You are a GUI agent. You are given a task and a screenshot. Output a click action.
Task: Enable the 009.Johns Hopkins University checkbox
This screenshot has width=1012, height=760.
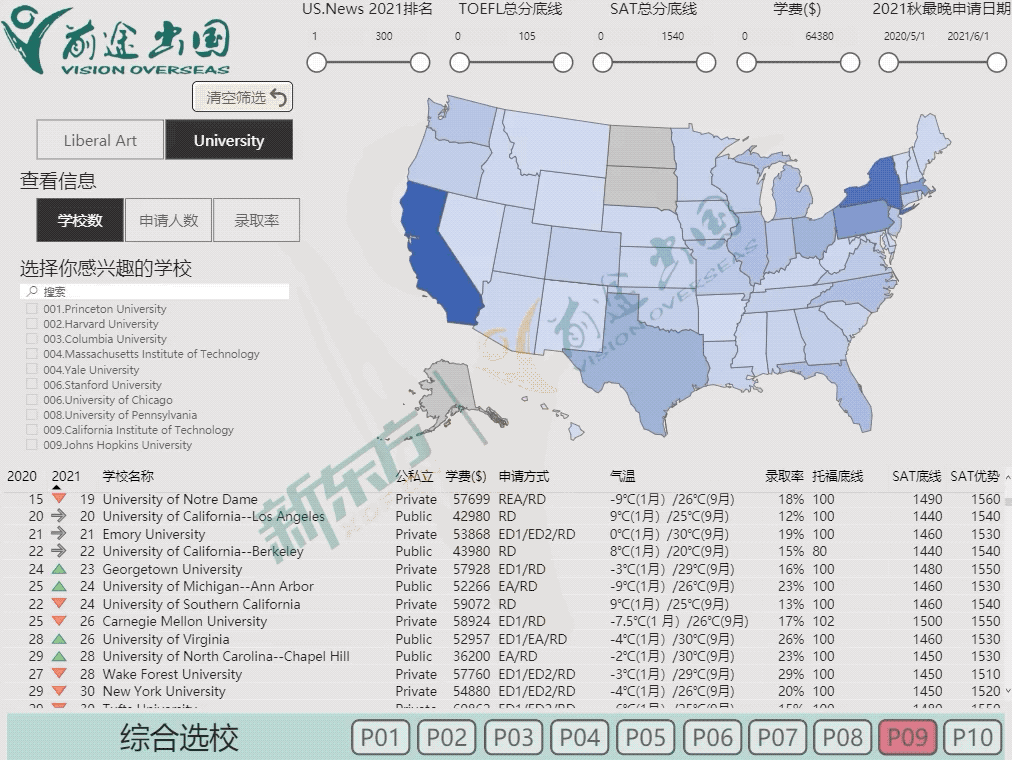[x=32, y=445]
